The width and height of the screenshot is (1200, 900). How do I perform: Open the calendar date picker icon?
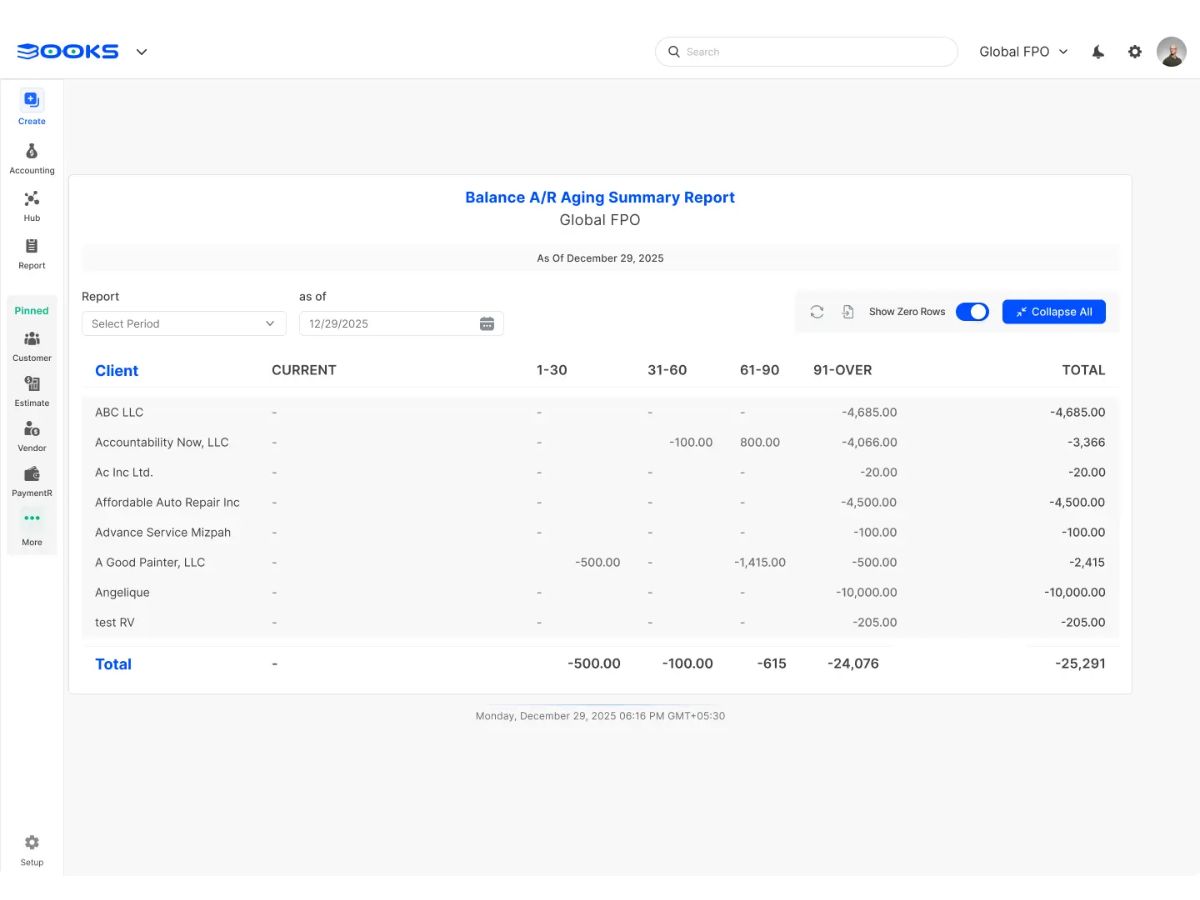pyautogui.click(x=487, y=324)
